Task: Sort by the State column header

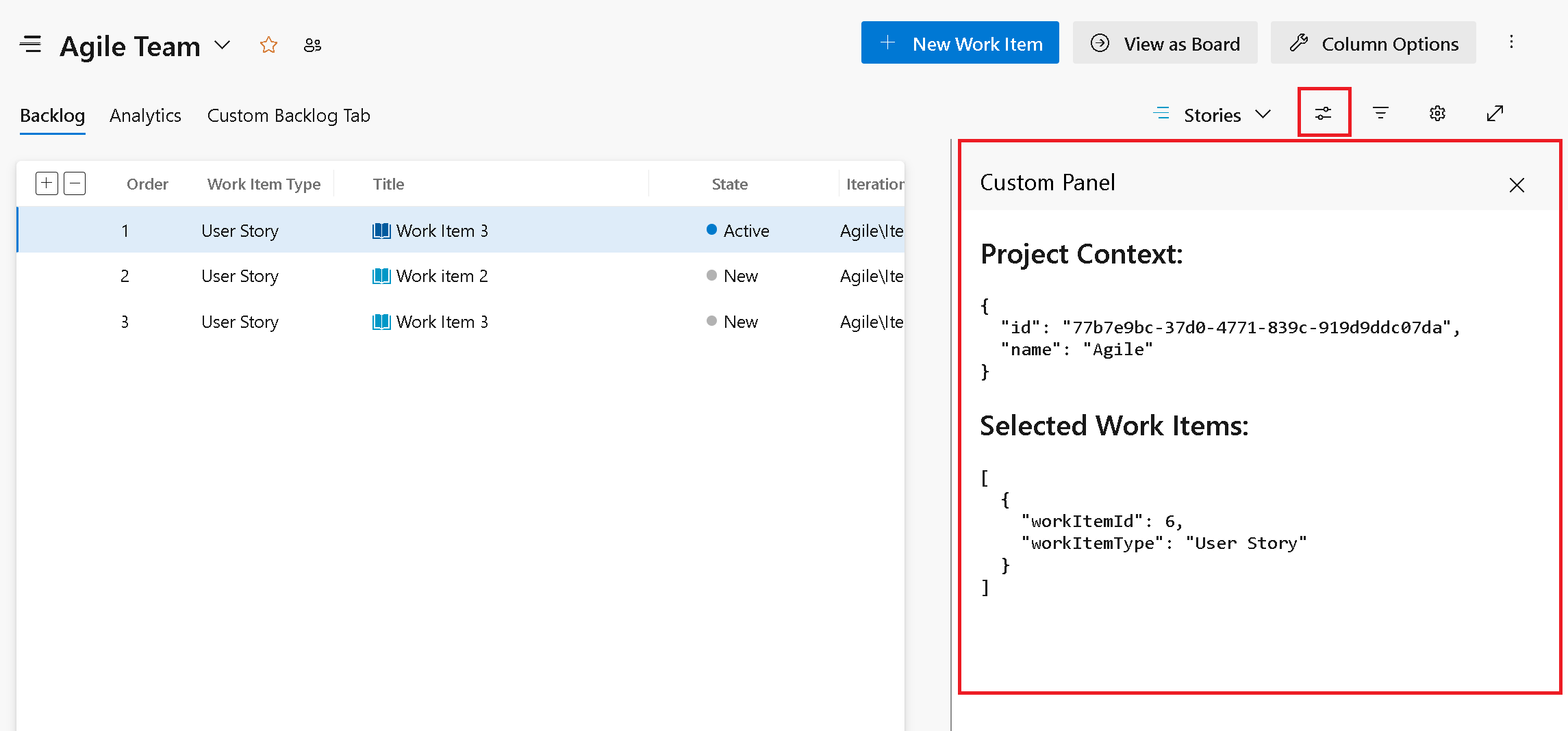Action: (x=729, y=184)
